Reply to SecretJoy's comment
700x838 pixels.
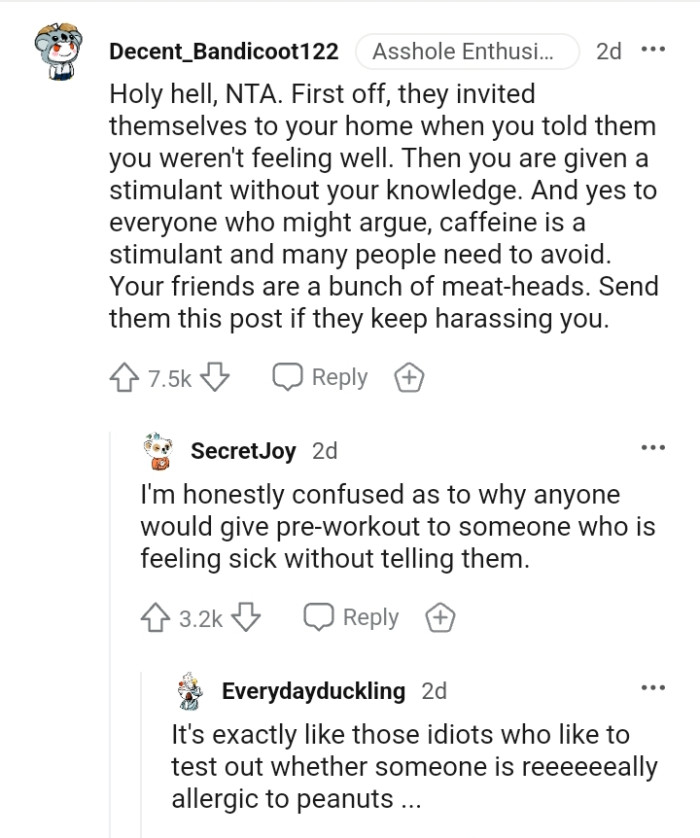point(352,618)
